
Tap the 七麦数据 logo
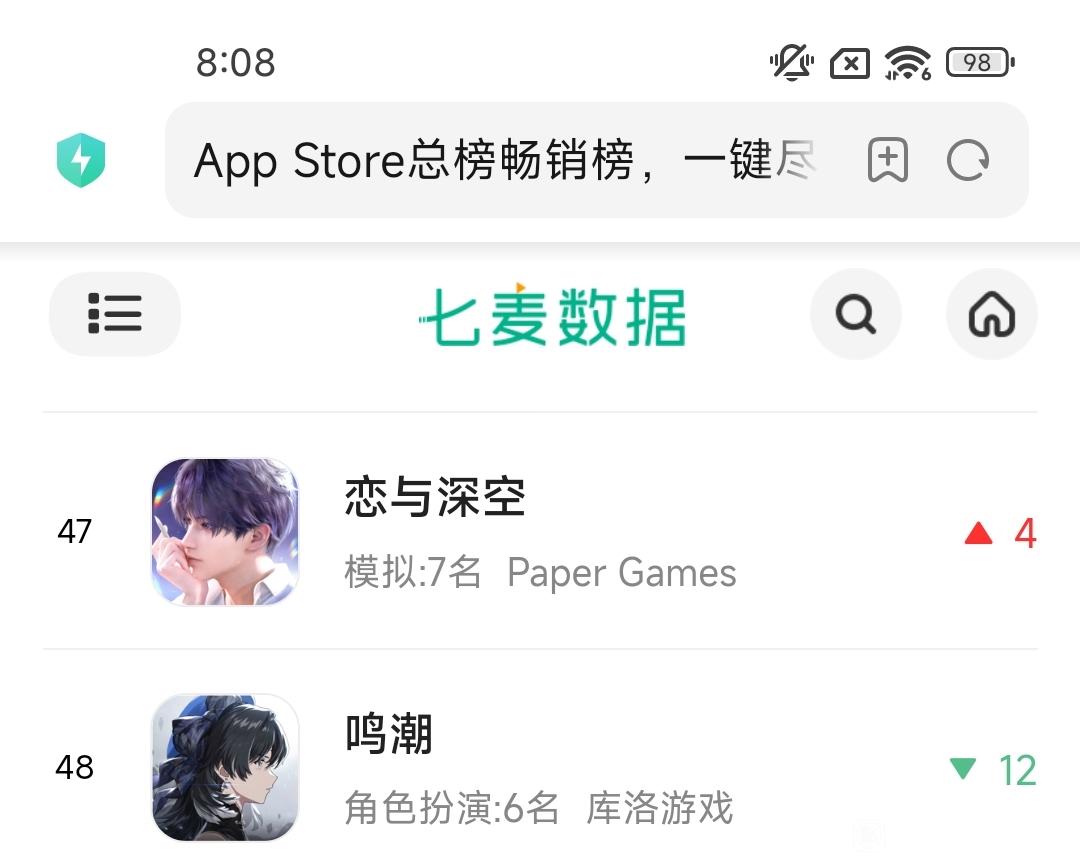552,315
